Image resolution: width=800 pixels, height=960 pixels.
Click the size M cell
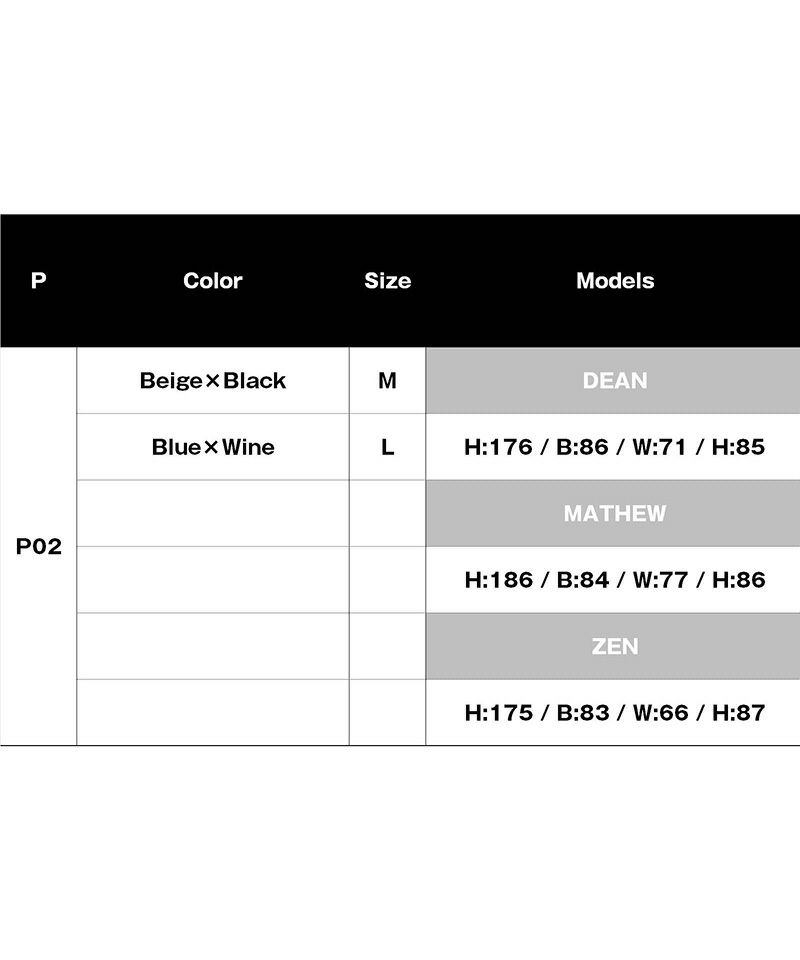pos(387,381)
